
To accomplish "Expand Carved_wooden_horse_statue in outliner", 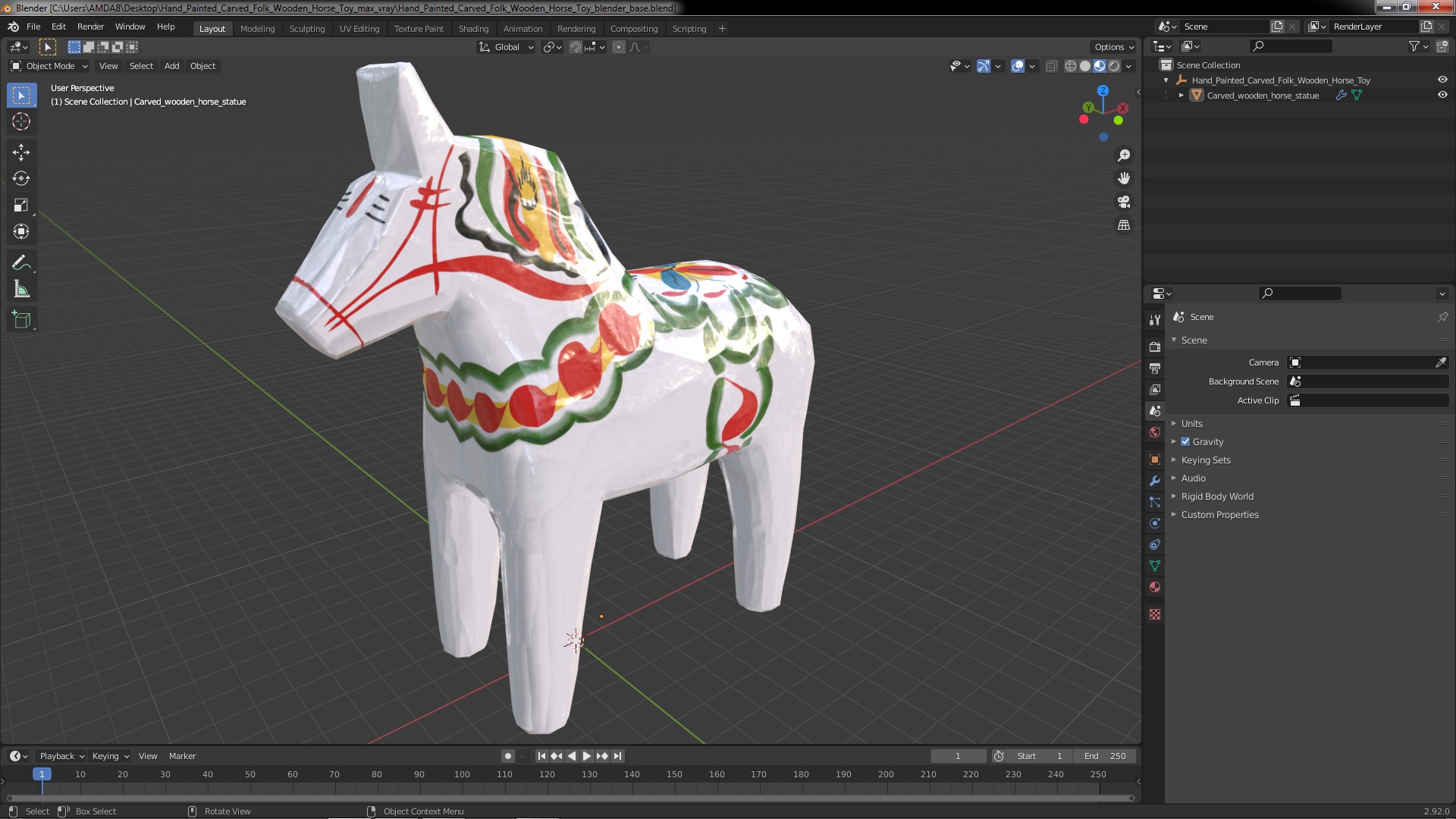I will coord(1181,95).
